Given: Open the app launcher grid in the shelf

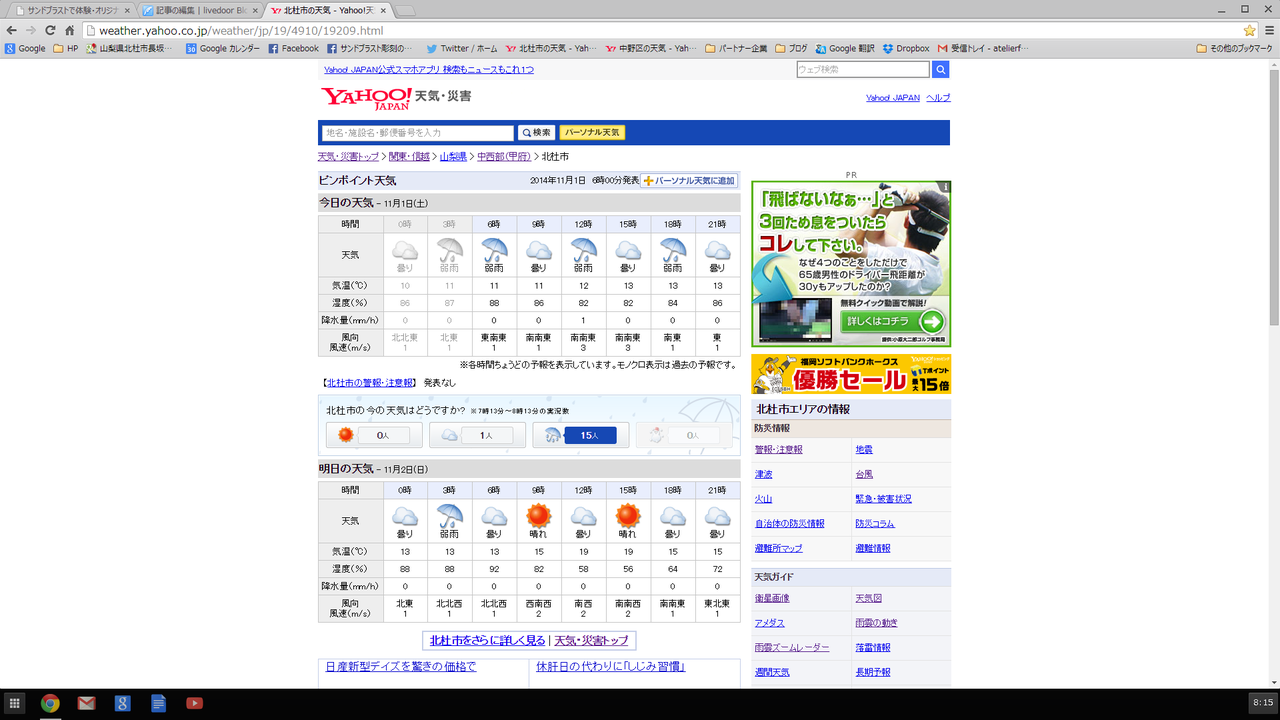Looking at the screenshot, I should pos(14,703).
